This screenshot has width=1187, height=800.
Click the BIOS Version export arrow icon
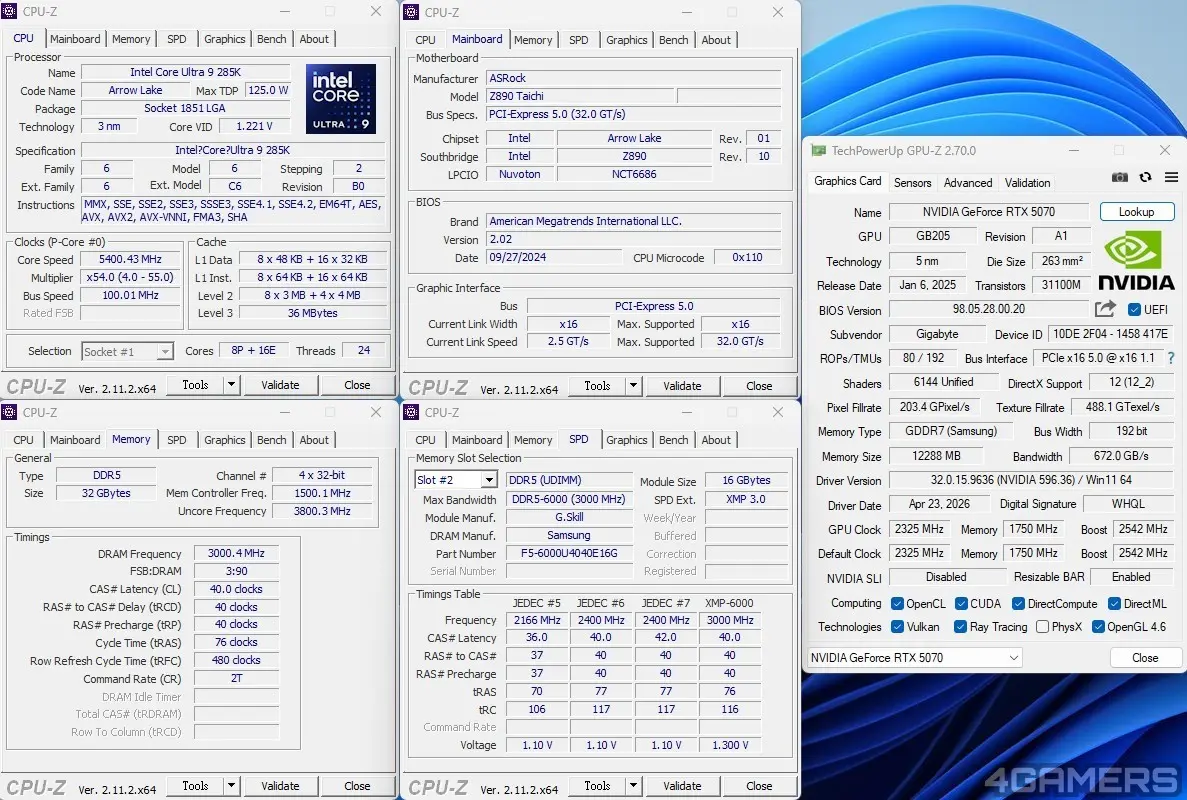[1105, 309]
